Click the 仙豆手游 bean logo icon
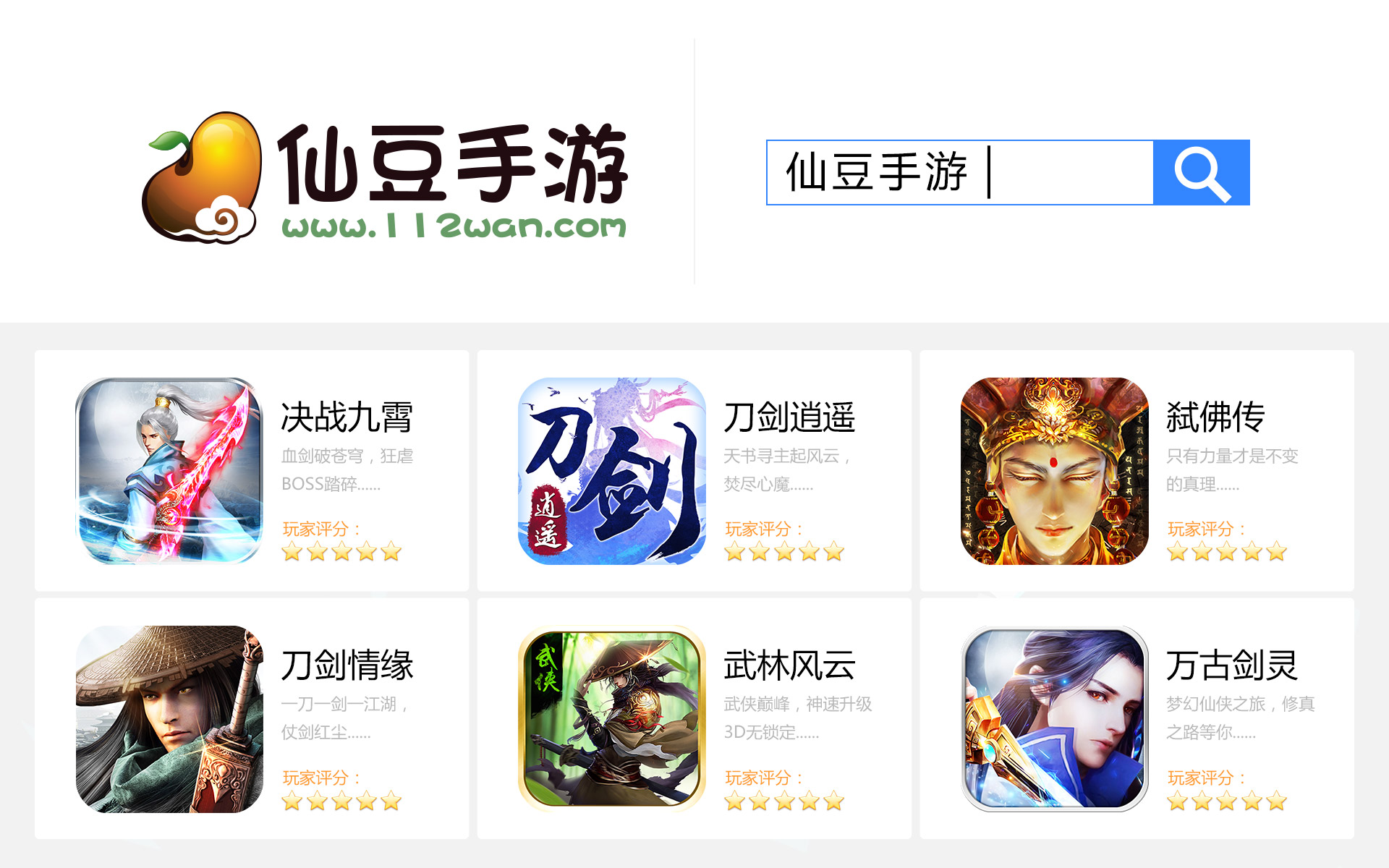Image resolution: width=1389 pixels, height=868 pixels. 202,177
